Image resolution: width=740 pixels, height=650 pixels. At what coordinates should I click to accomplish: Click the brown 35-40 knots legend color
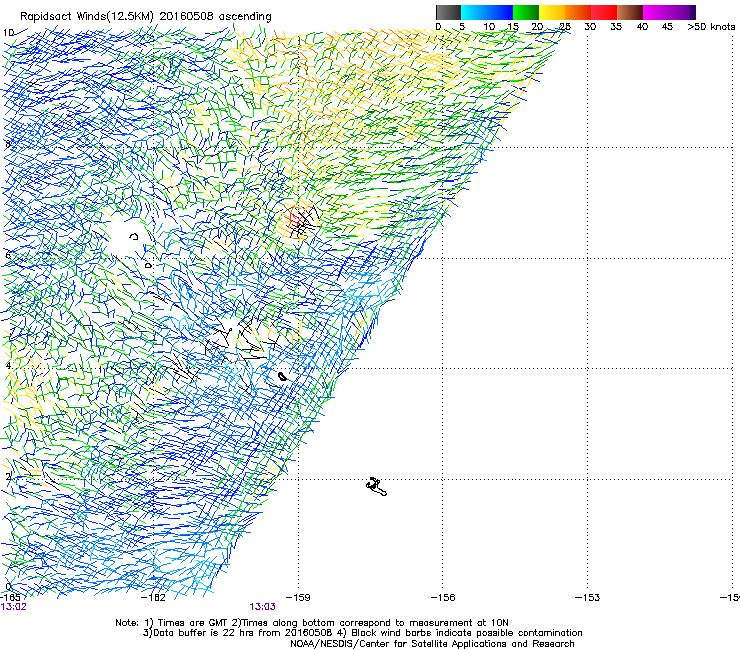[x=630, y=12]
